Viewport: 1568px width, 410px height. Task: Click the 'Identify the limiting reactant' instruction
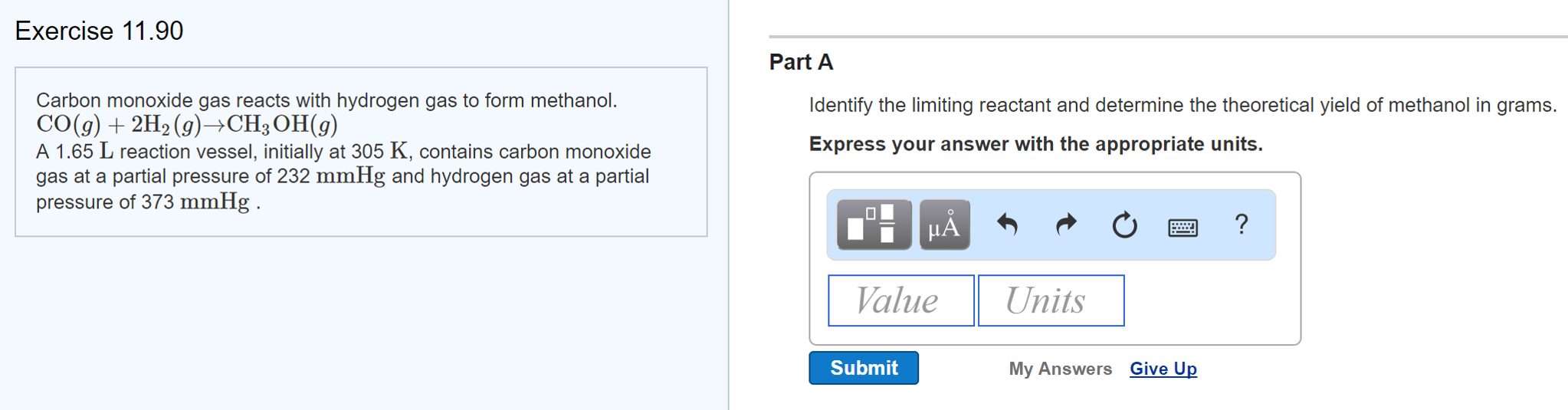(1183, 105)
